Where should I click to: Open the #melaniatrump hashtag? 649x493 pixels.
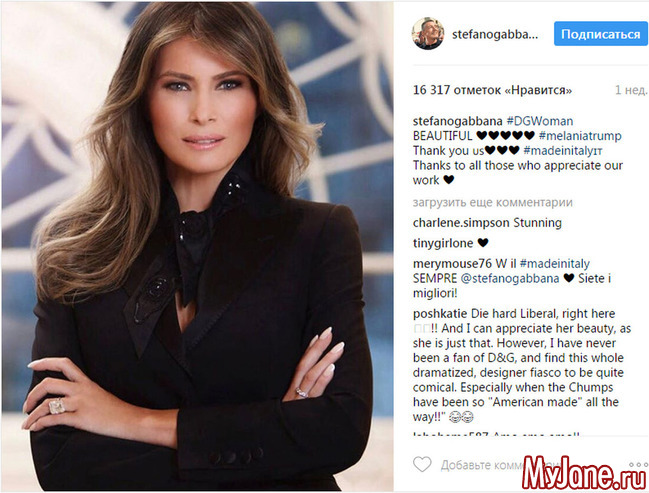pos(580,136)
